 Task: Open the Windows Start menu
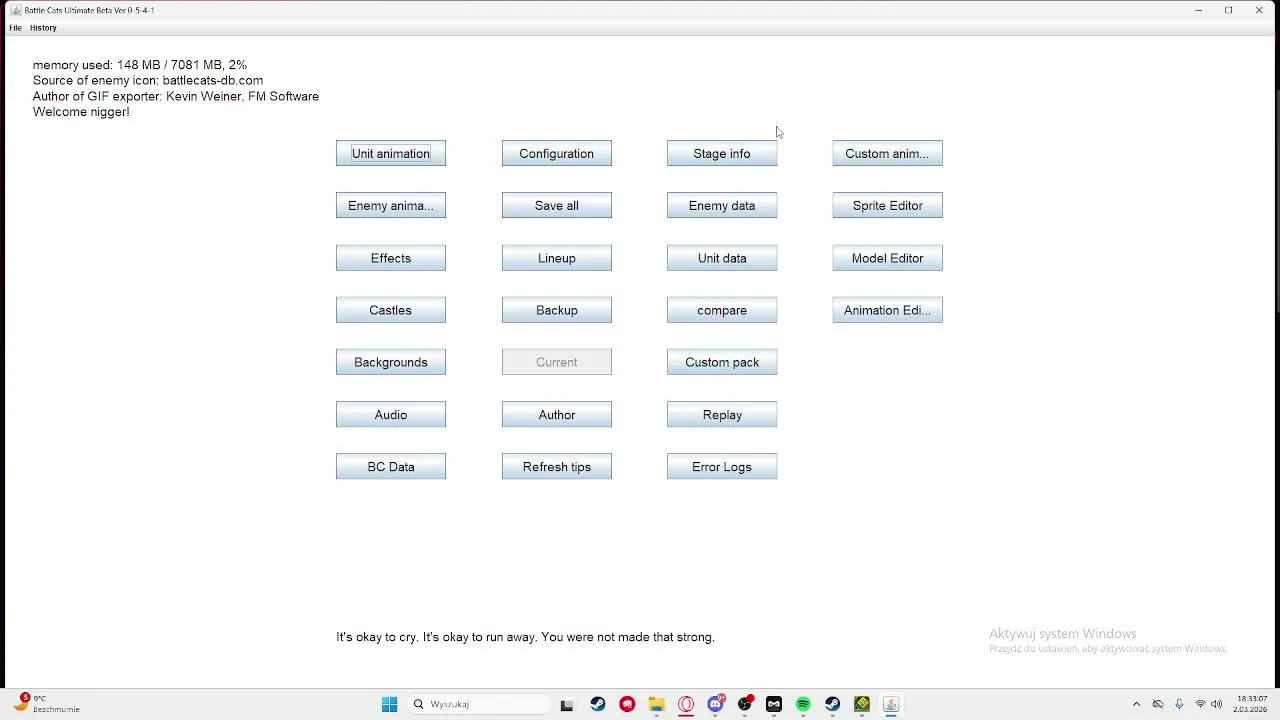389,704
